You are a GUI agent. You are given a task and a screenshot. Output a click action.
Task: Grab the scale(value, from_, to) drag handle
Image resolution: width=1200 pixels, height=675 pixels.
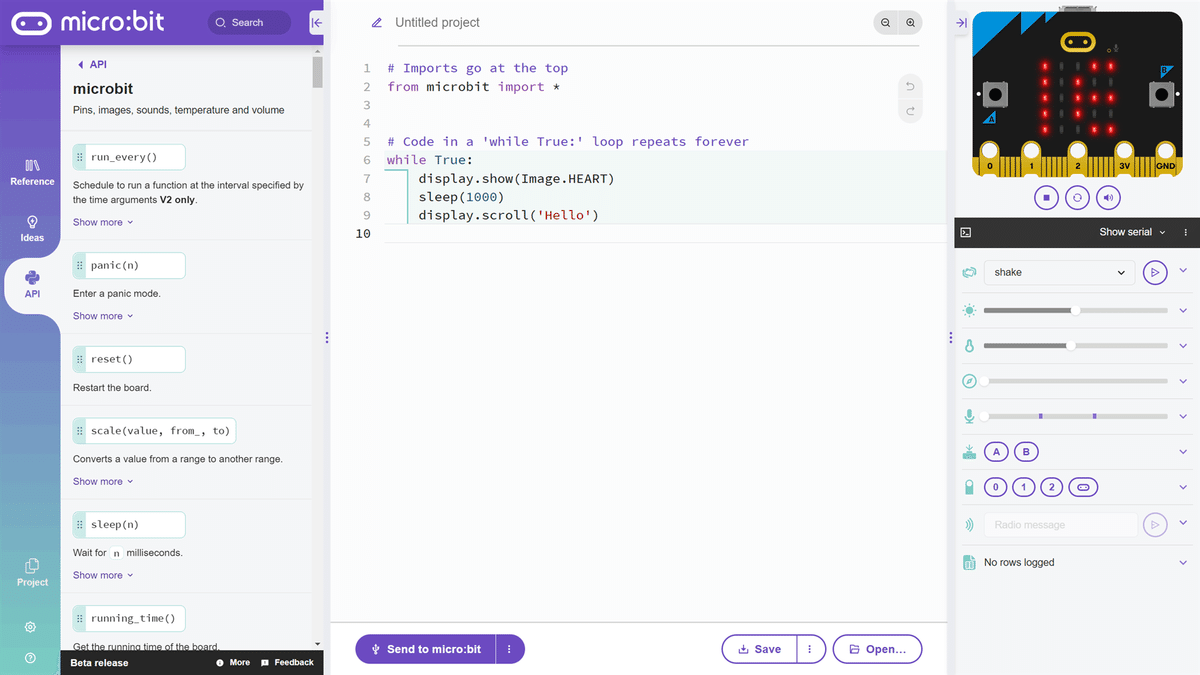80,431
